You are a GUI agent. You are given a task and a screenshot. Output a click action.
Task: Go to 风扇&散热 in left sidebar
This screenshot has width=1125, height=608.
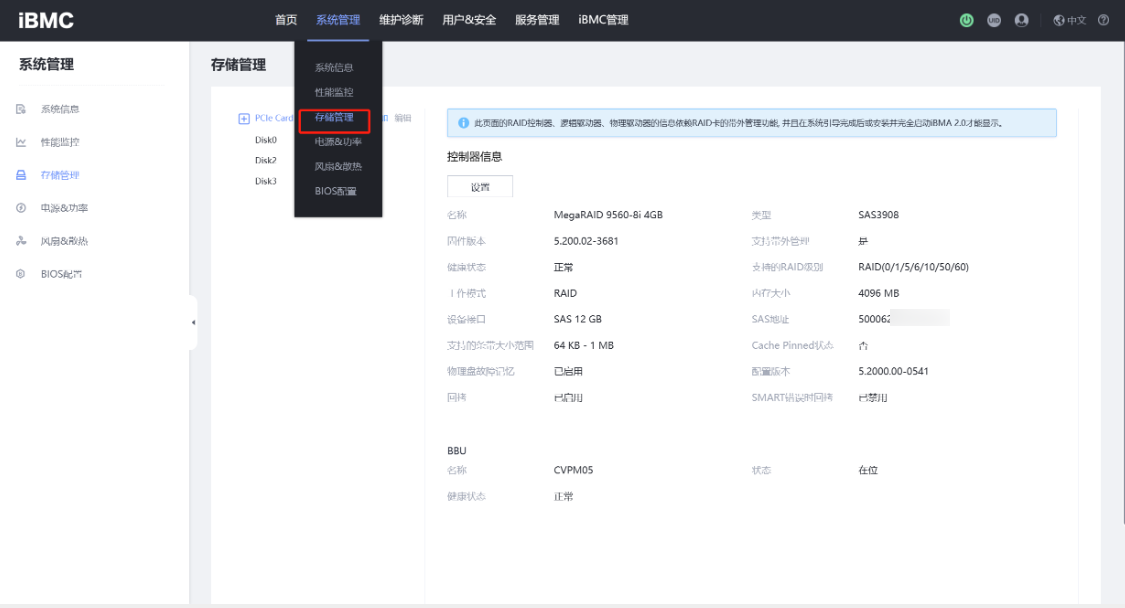pyautogui.click(x=65, y=241)
